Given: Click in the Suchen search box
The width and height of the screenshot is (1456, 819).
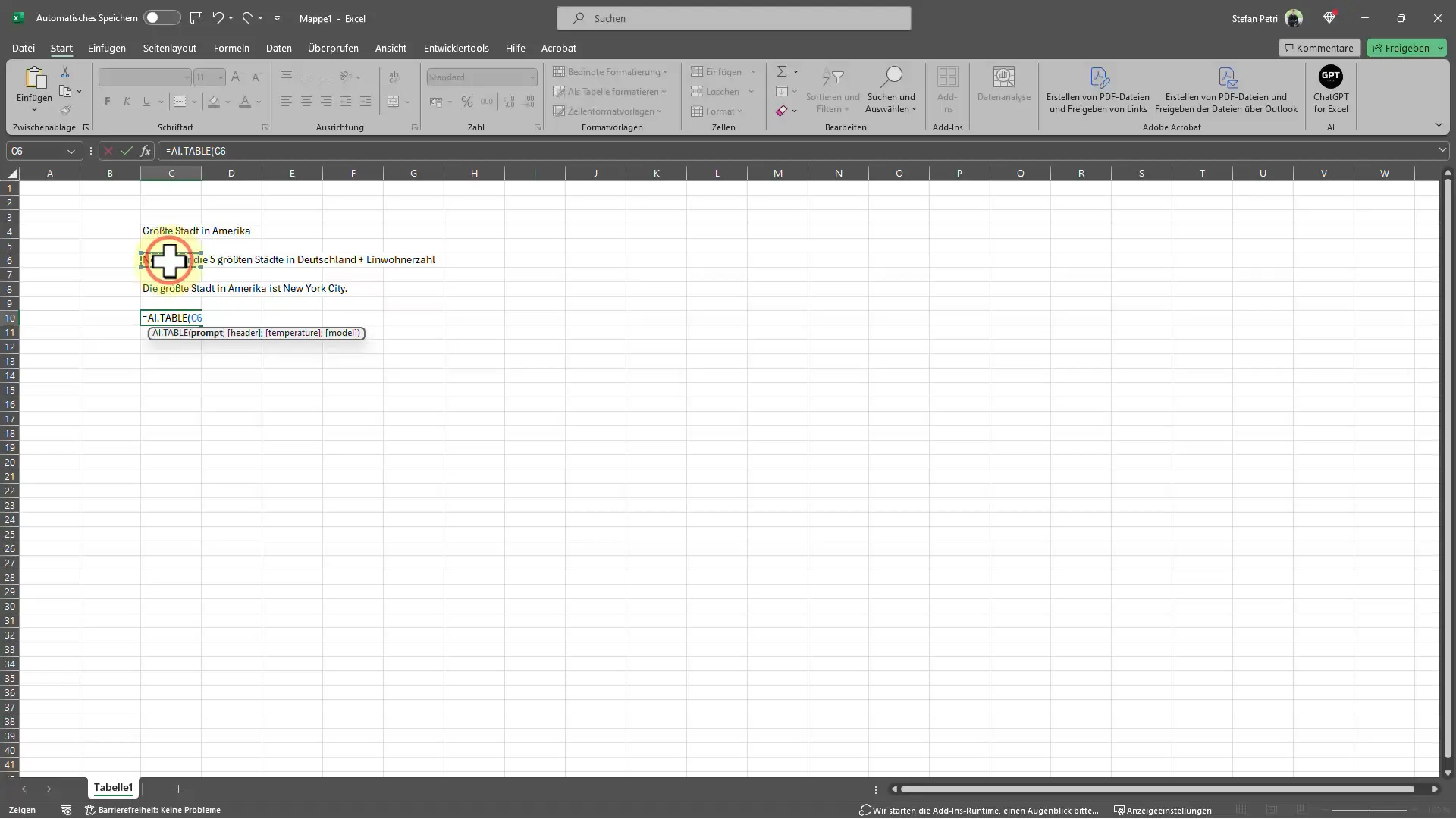Looking at the screenshot, I should 733,18.
